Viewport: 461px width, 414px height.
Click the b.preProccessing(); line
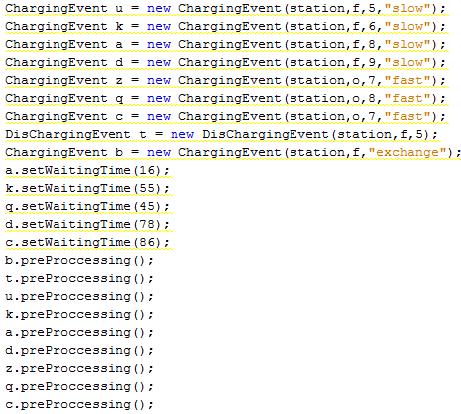[79, 261]
